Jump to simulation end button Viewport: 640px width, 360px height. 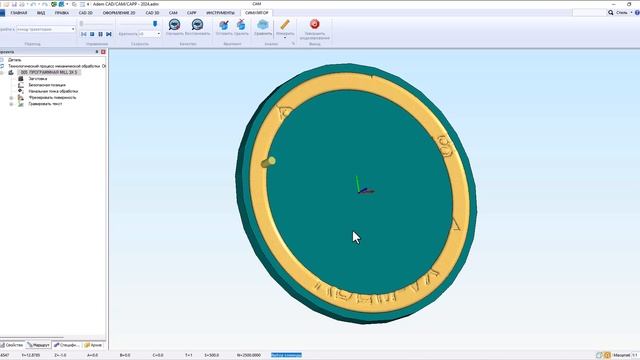pyautogui.click(x=109, y=34)
